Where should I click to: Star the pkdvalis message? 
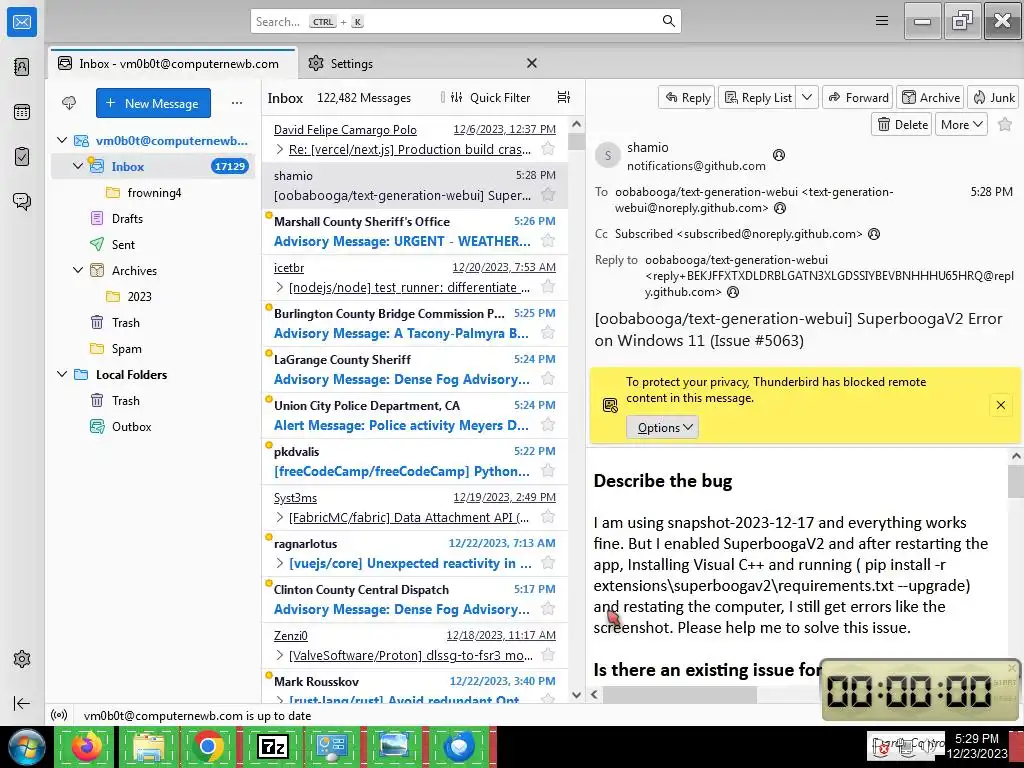[x=548, y=470]
